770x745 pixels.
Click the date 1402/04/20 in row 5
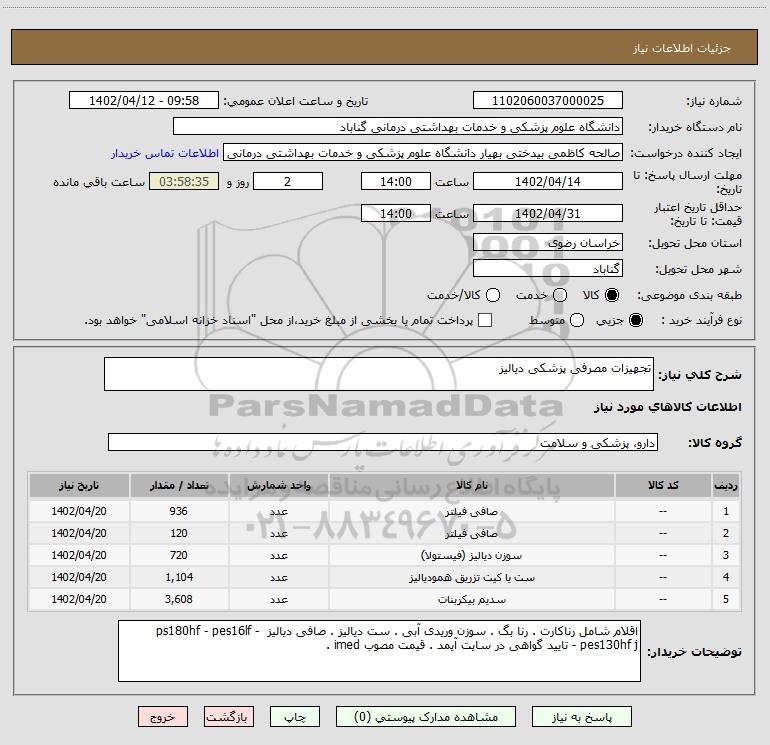[x=79, y=599]
